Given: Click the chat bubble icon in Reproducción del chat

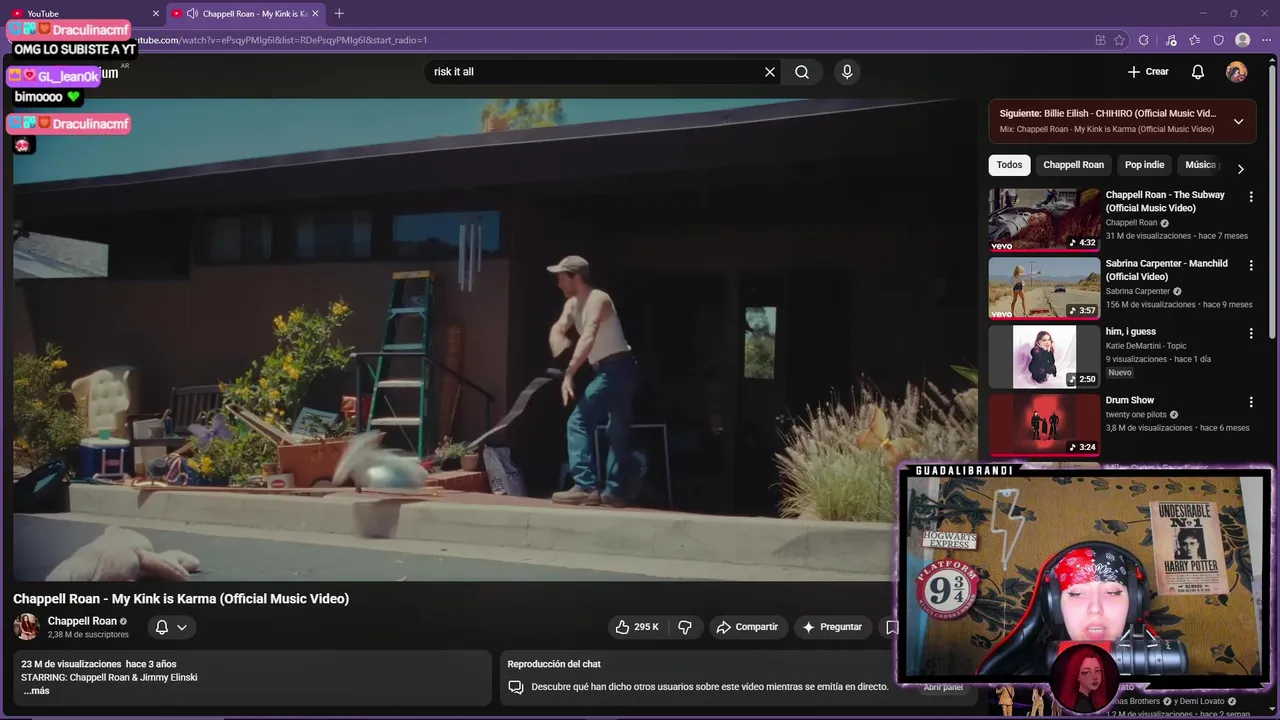Looking at the screenshot, I should click(516, 687).
